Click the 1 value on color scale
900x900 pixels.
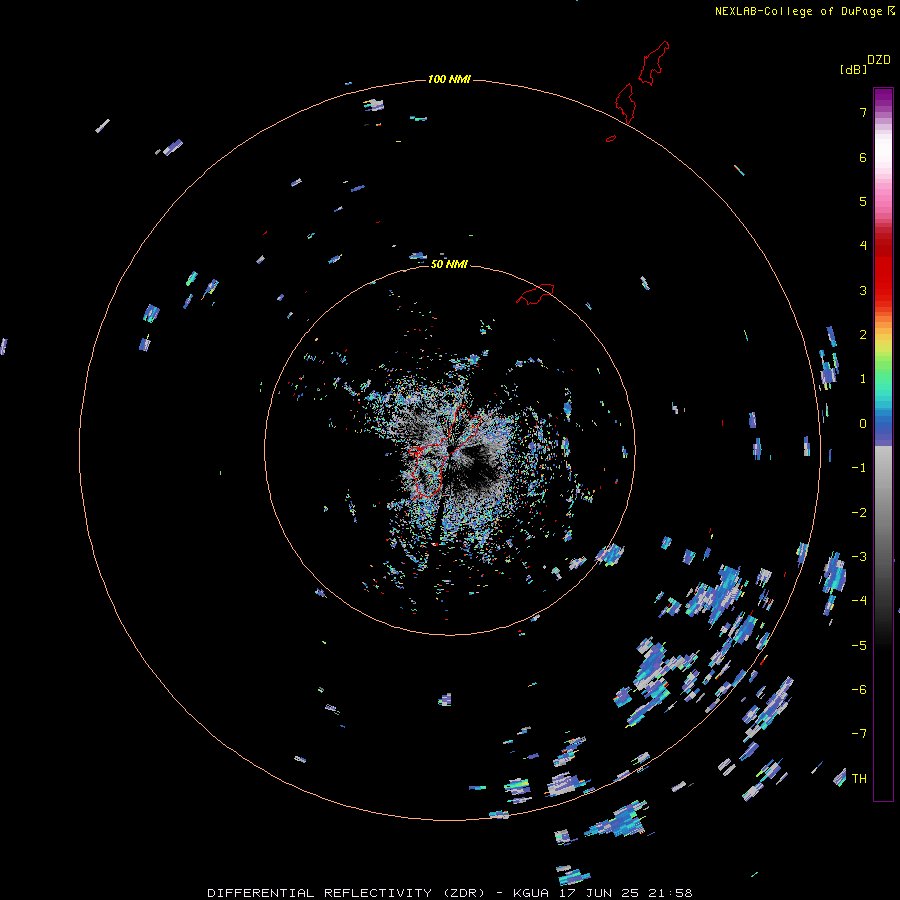(863, 379)
